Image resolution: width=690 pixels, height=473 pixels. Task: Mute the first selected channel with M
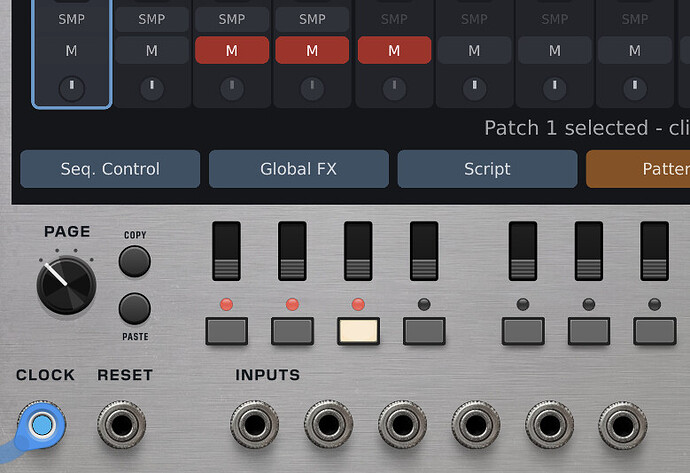point(71,51)
